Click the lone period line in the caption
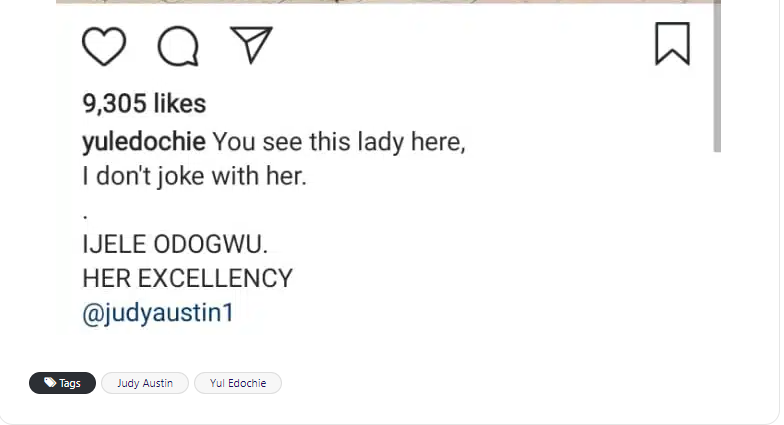This screenshot has width=784, height=425. (85, 213)
